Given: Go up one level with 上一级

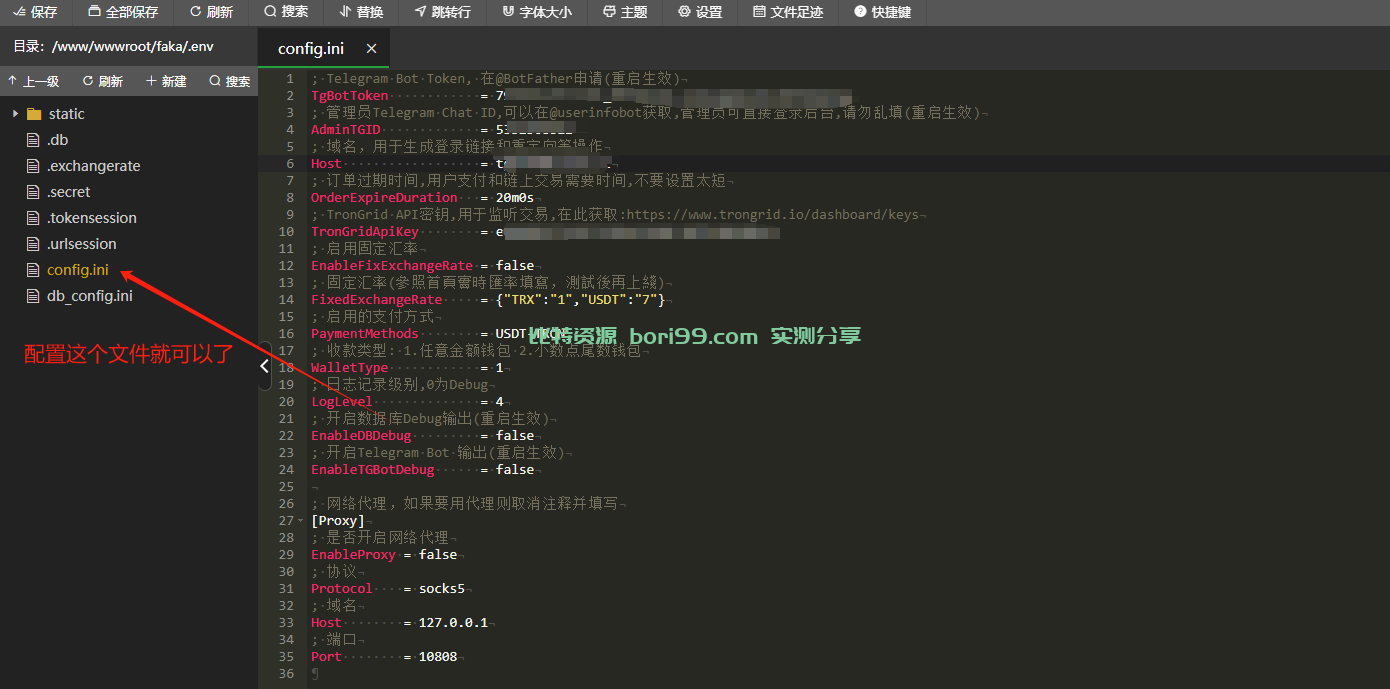Looking at the screenshot, I should click(33, 81).
